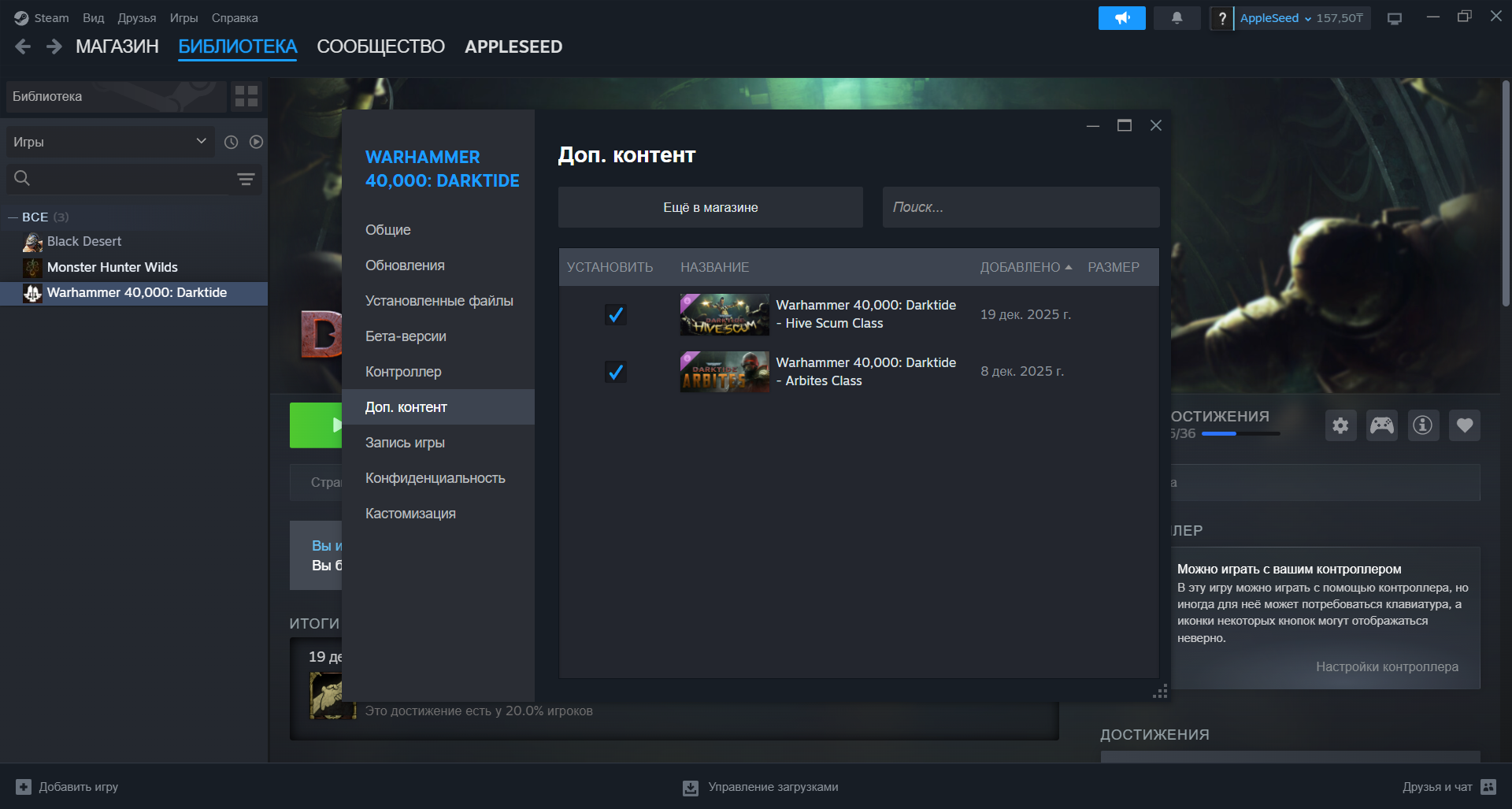
Task: Open Конфиденциальность section
Action: (438, 478)
